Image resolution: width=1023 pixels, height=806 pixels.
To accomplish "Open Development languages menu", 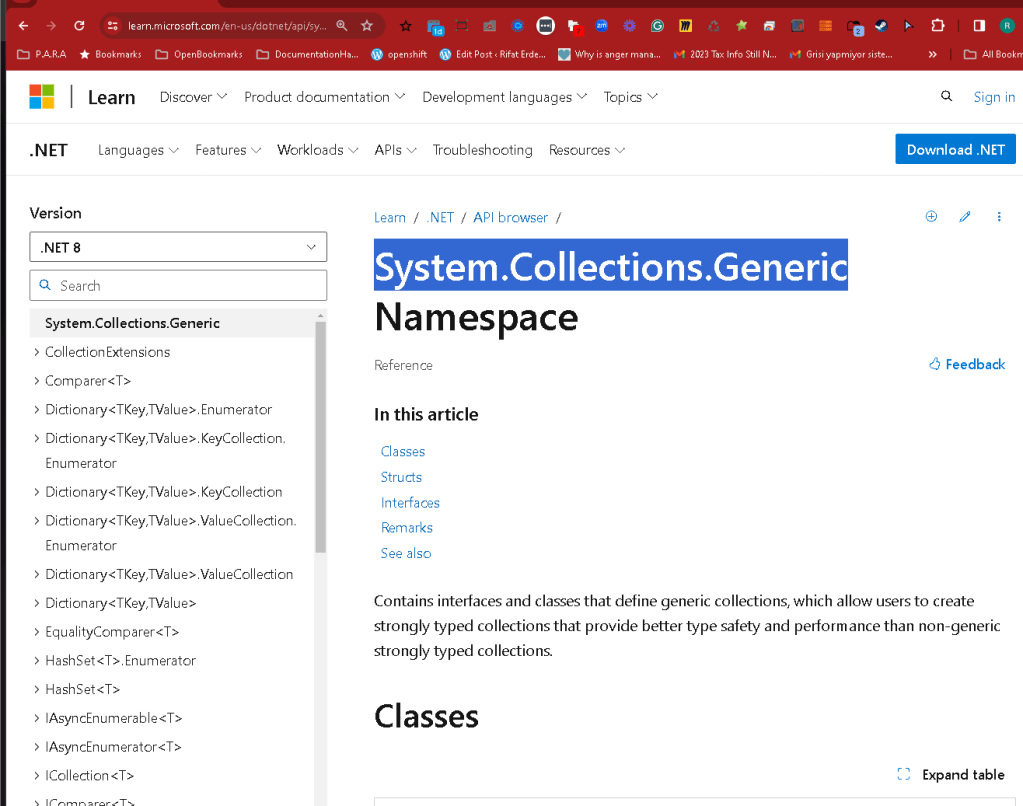I will pos(504,97).
